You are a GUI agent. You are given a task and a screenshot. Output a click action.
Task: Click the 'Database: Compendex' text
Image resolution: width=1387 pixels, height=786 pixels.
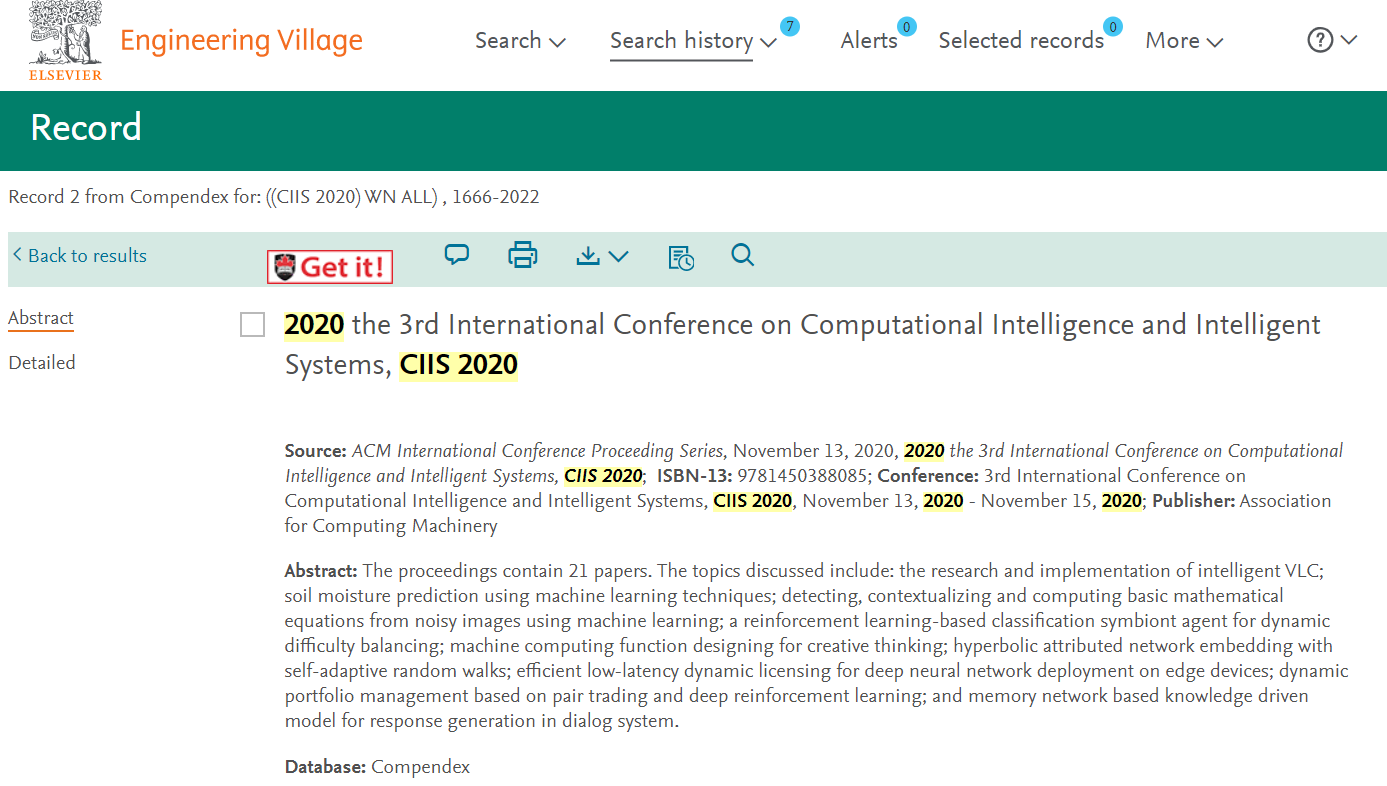[377, 767]
